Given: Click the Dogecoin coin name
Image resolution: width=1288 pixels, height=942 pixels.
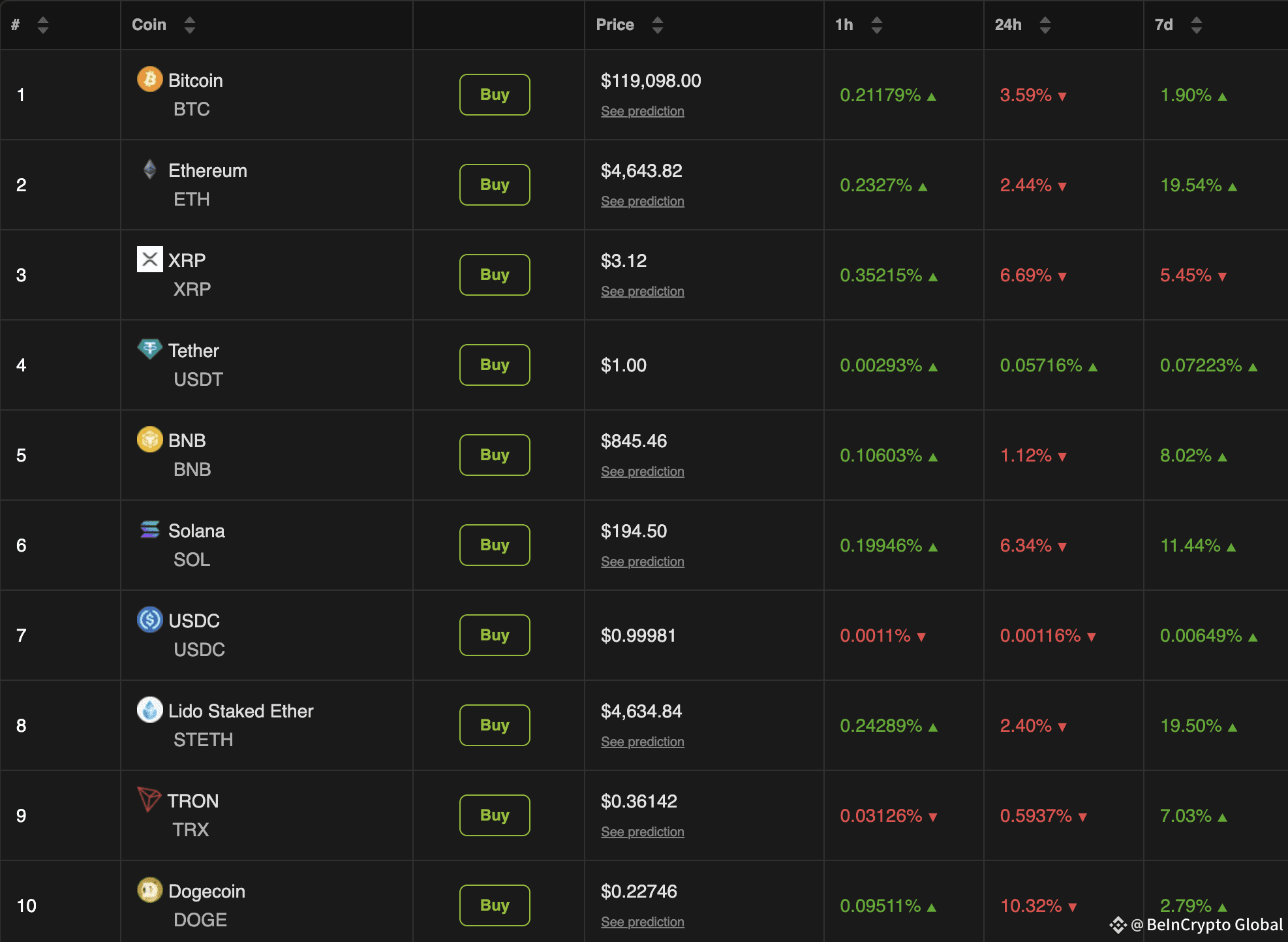Looking at the screenshot, I should (207, 891).
